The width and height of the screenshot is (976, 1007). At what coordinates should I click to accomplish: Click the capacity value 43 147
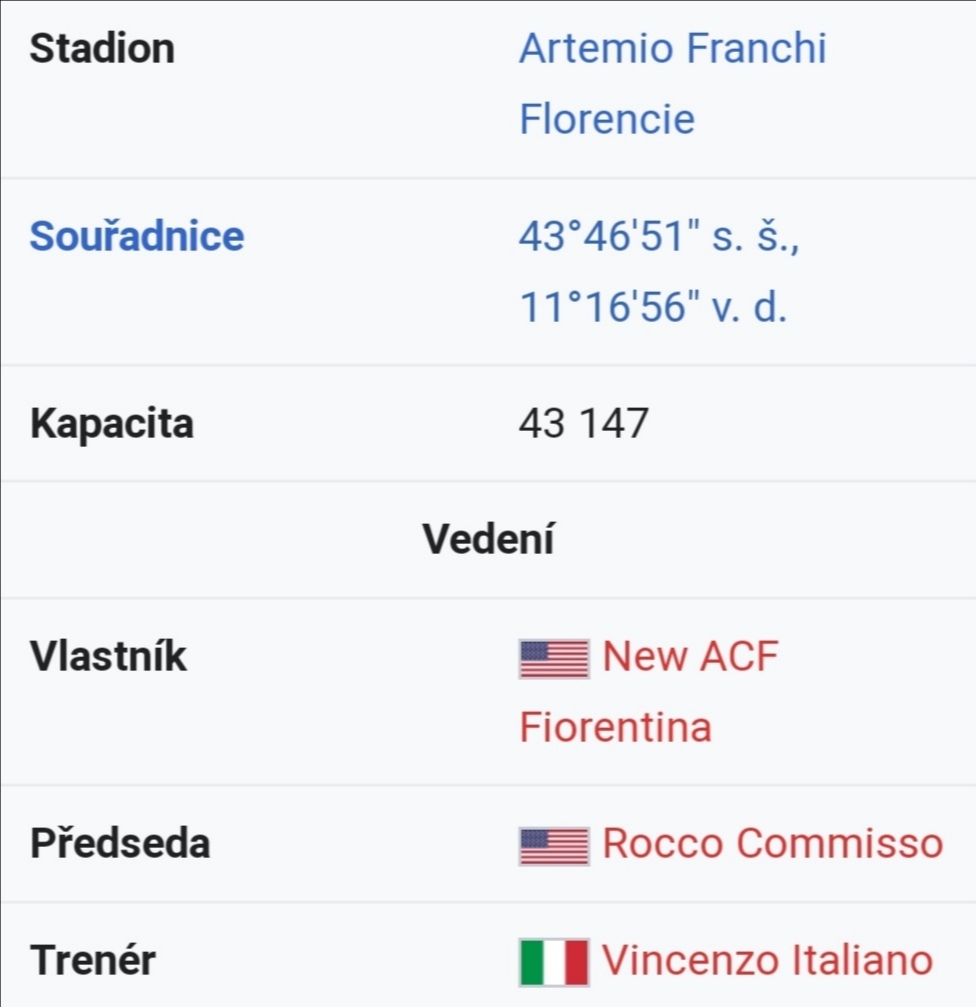[584, 423]
